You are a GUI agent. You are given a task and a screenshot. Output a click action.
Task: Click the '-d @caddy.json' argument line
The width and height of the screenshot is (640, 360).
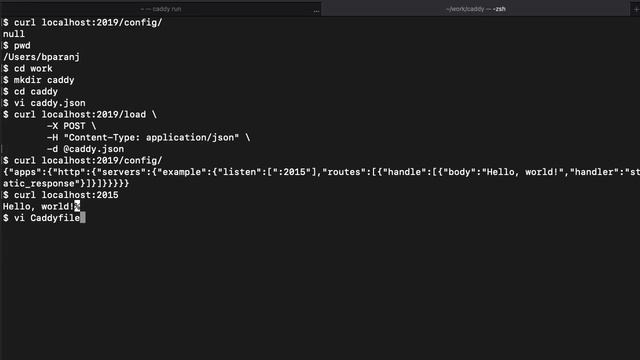85,149
